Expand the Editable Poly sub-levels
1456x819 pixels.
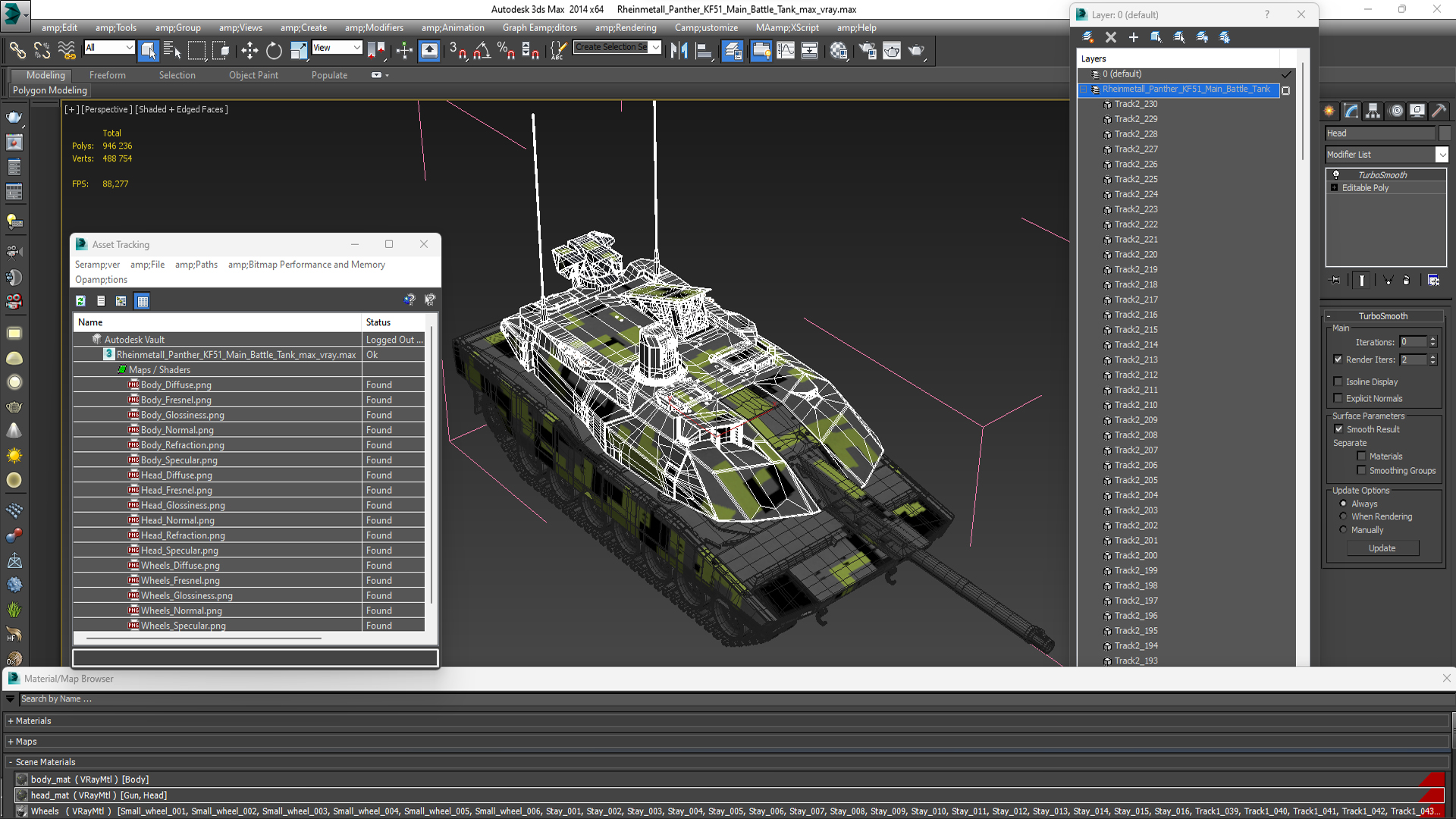[x=1334, y=187]
